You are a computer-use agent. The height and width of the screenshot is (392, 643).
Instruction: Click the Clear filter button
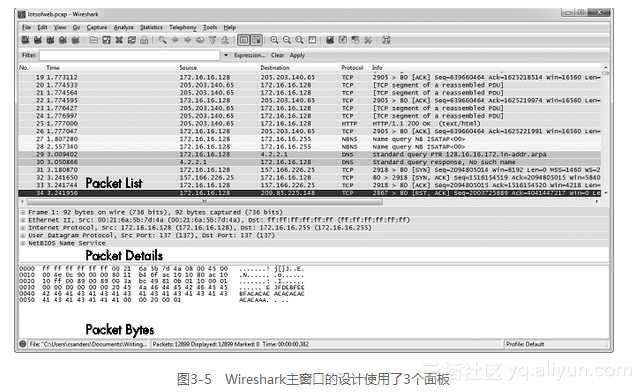(277, 55)
